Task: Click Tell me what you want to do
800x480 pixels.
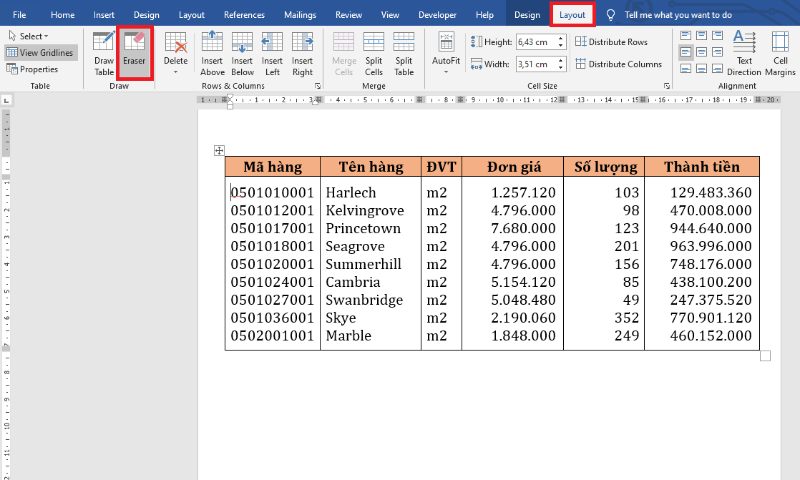Action: point(678,15)
